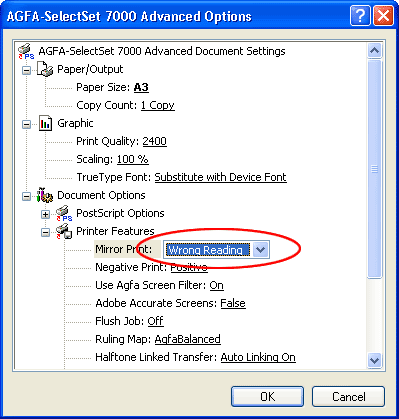
Task: Select the Use Agfa Screen Filter On value
Action: pos(216,285)
